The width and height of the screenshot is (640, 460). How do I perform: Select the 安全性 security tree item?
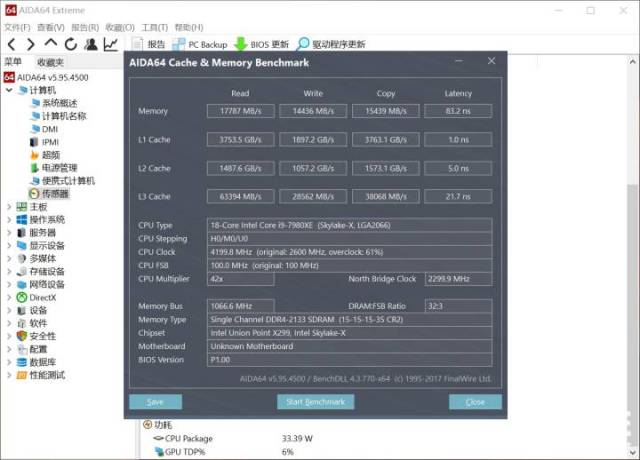[x=36, y=336]
